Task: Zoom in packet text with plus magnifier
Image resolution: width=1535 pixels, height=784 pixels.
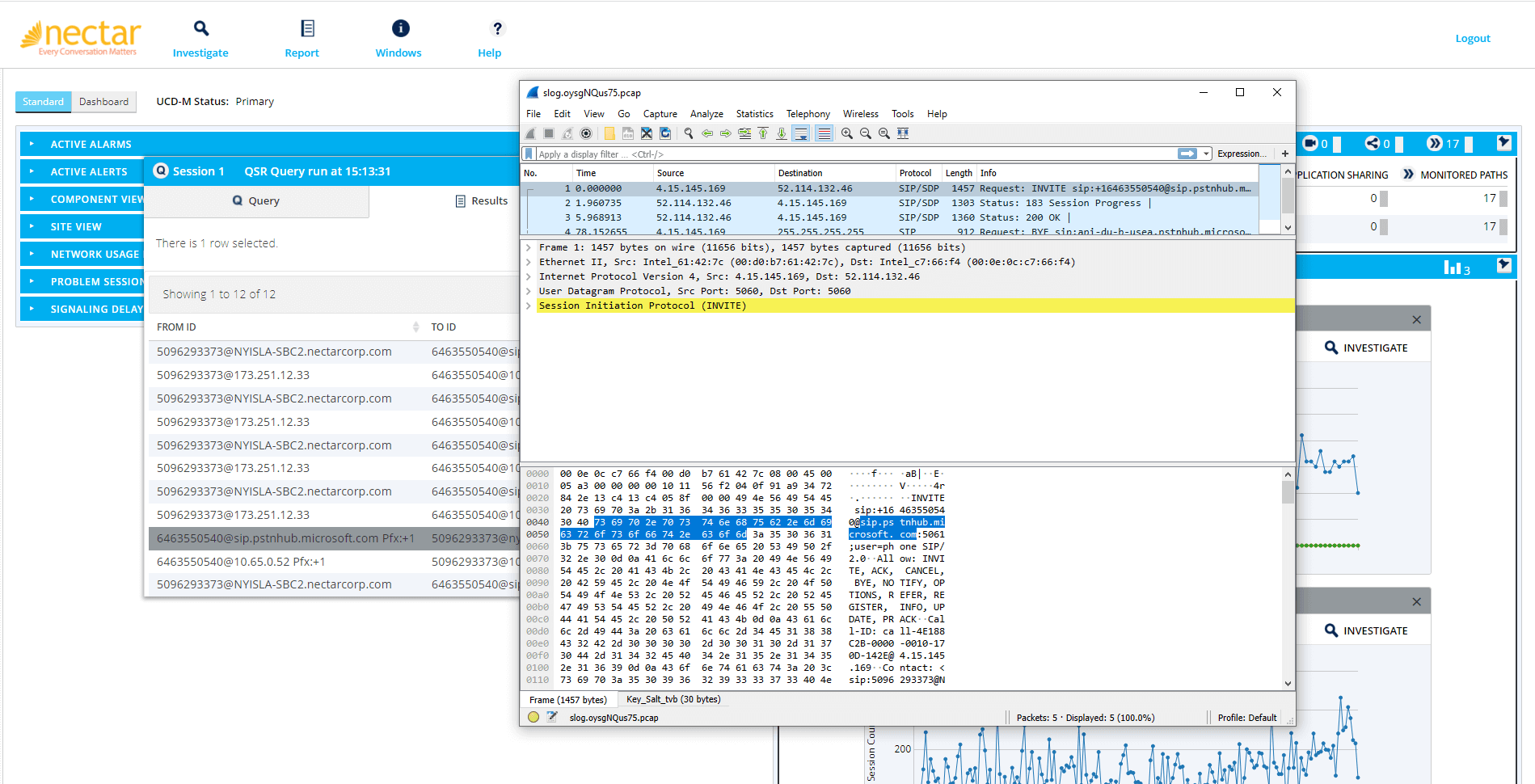Action: [847, 133]
